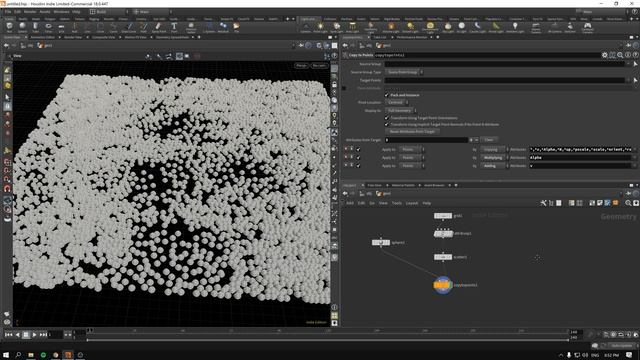This screenshot has width=640, height=360.
Task: Create an Ambient Light from shelf
Action: pos(515,27)
